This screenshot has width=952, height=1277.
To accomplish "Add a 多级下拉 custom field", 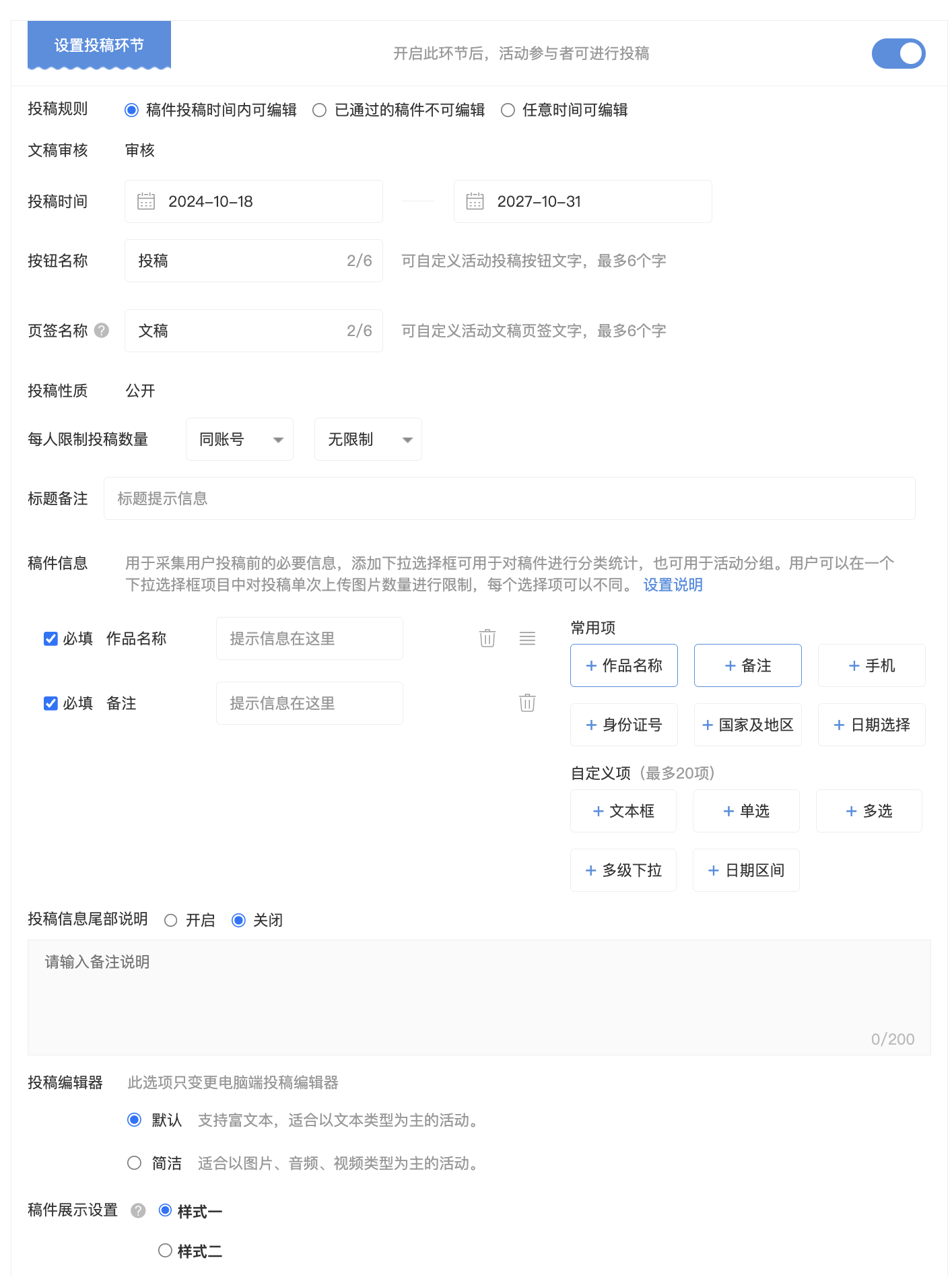I will tap(623, 870).
